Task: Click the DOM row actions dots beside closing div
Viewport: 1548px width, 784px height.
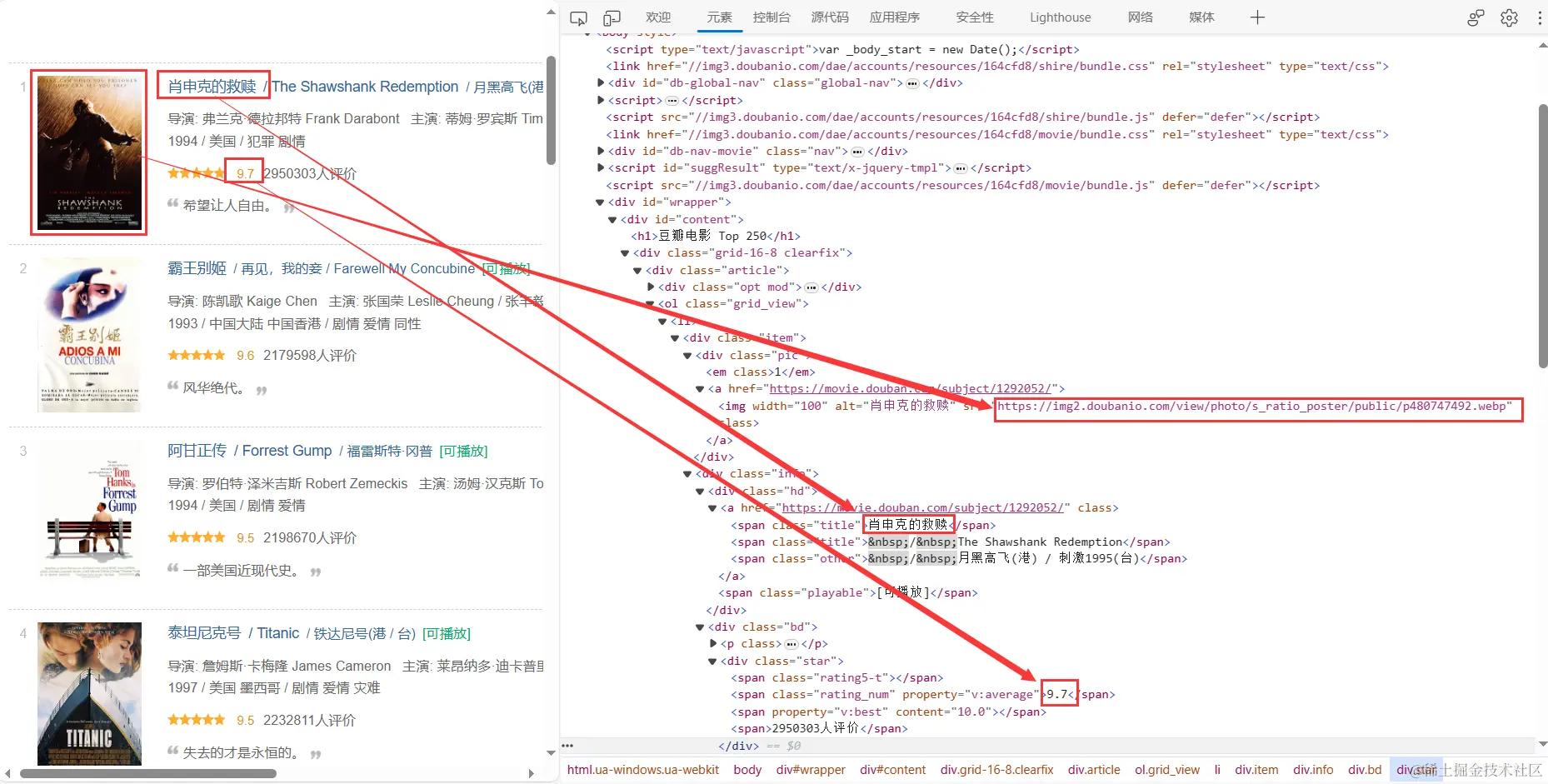Action: click(567, 746)
